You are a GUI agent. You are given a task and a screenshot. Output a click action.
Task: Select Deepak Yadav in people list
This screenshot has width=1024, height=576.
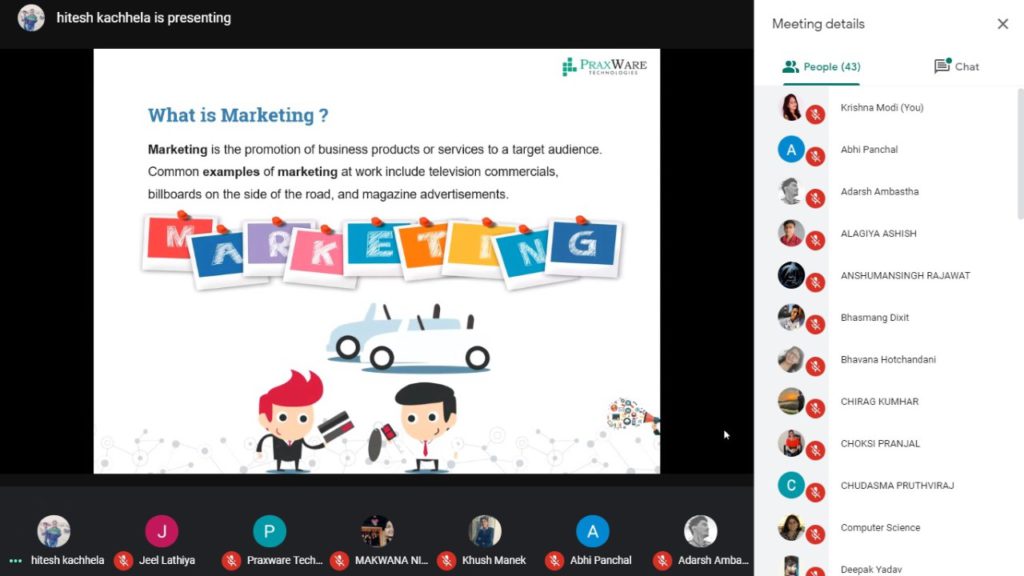coord(871,569)
